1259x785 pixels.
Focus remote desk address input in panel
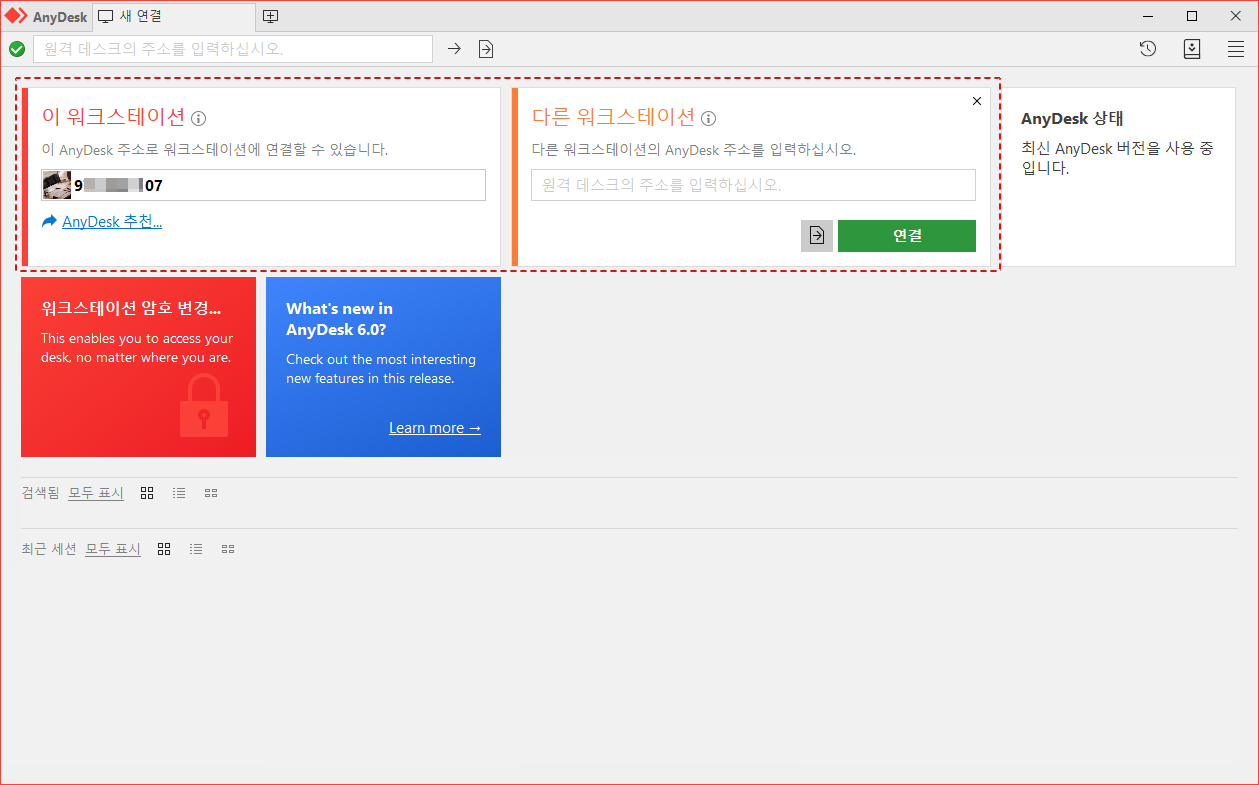point(753,185)
